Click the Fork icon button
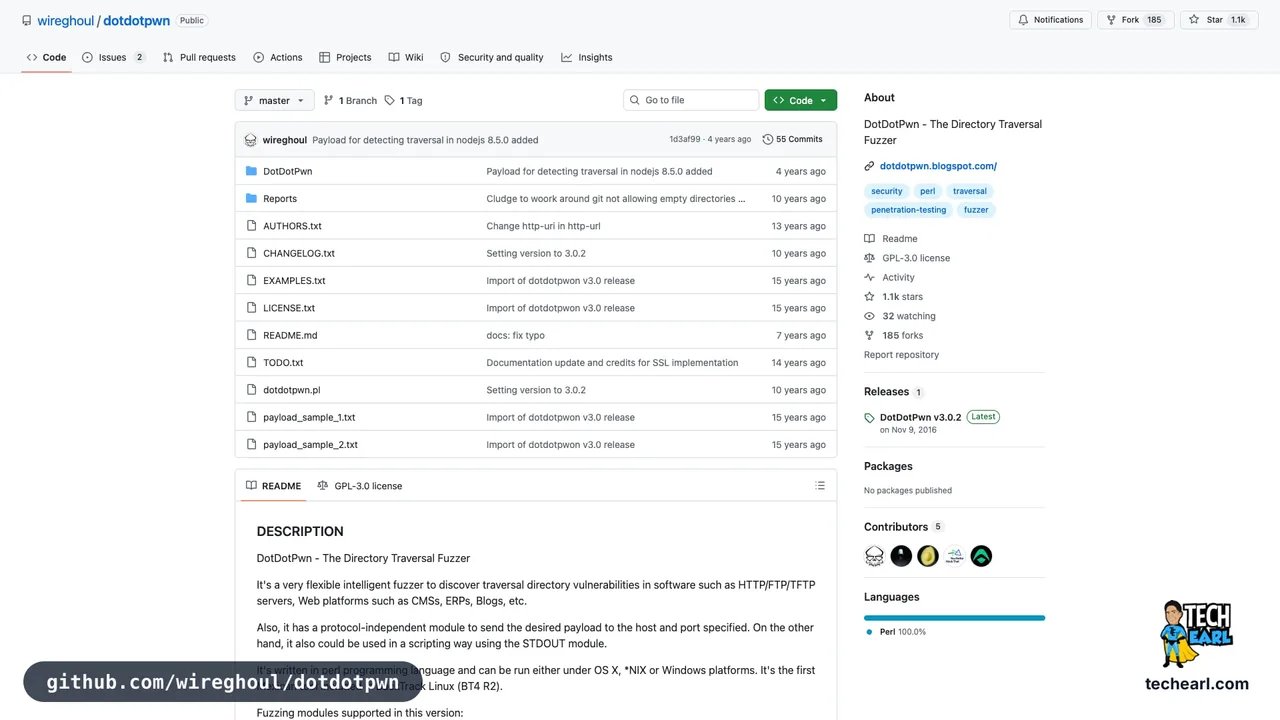The height and width of the screenshot is (720, 1280). click(x=1111, y=20)
